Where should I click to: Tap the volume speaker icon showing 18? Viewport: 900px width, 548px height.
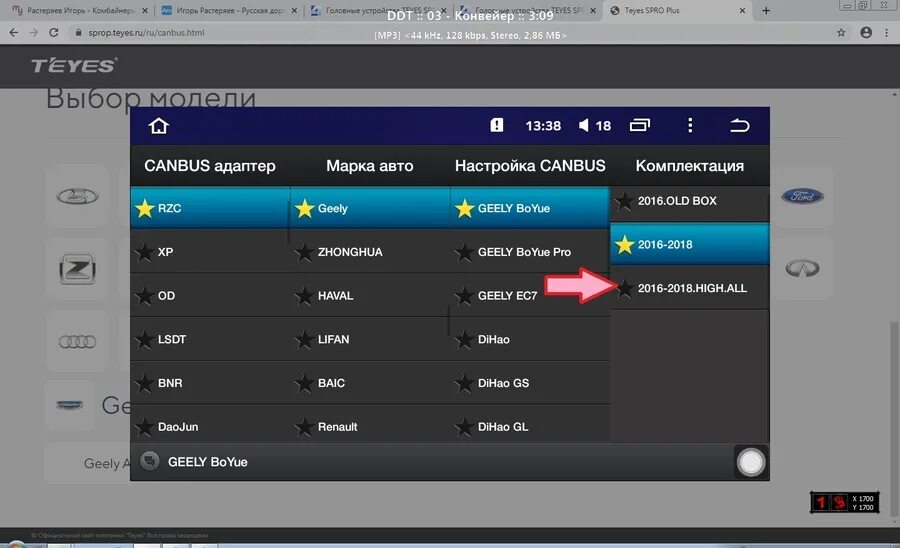[x=584, y=125]
